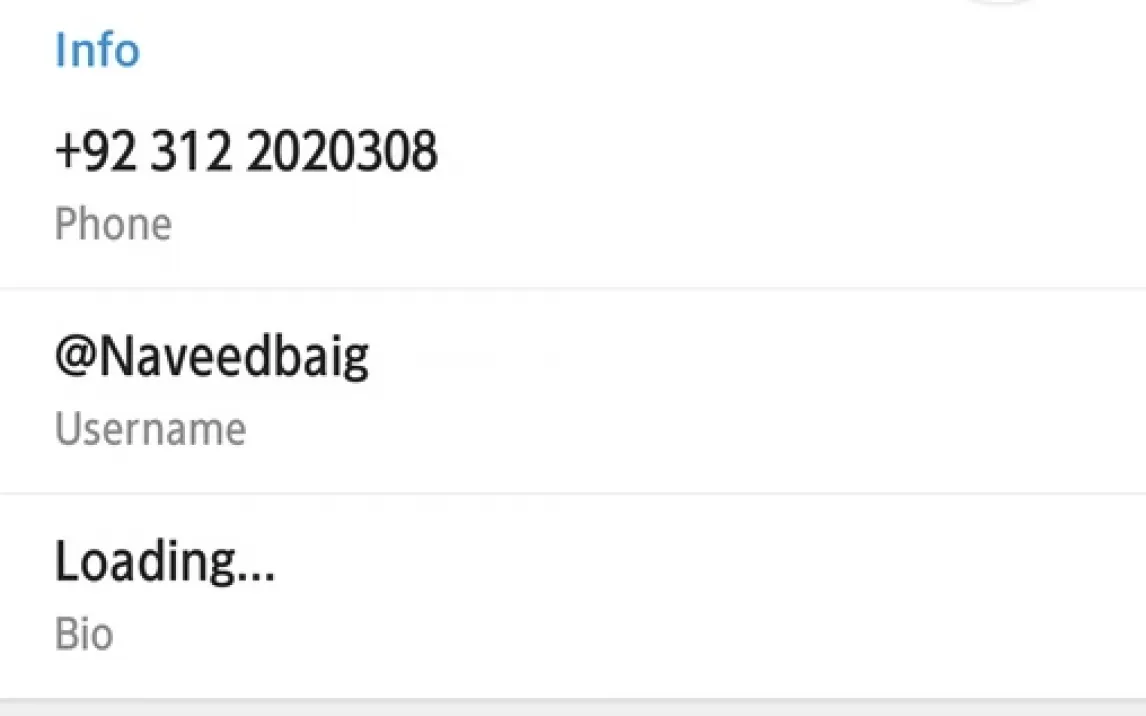Click the +92 country code
The image size is (1146, 716).
coord(95,151)
